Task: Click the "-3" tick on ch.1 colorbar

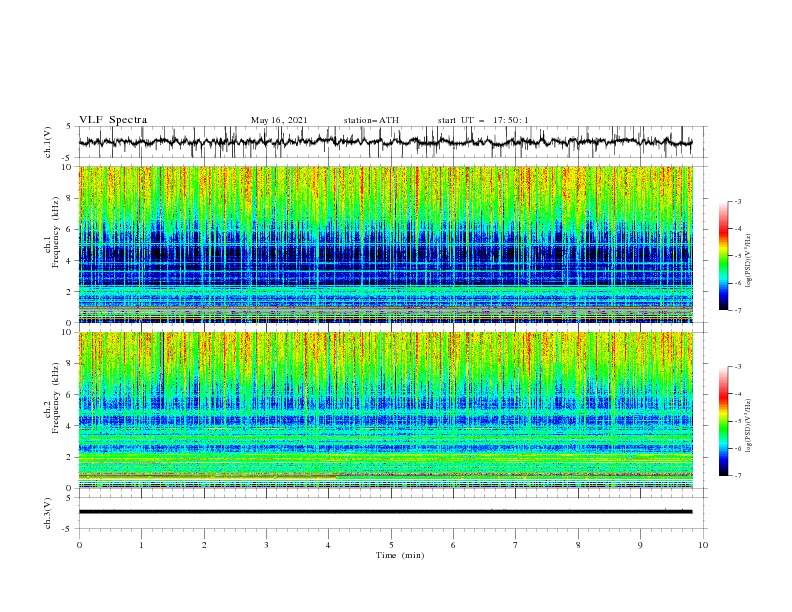Action: 737,201
